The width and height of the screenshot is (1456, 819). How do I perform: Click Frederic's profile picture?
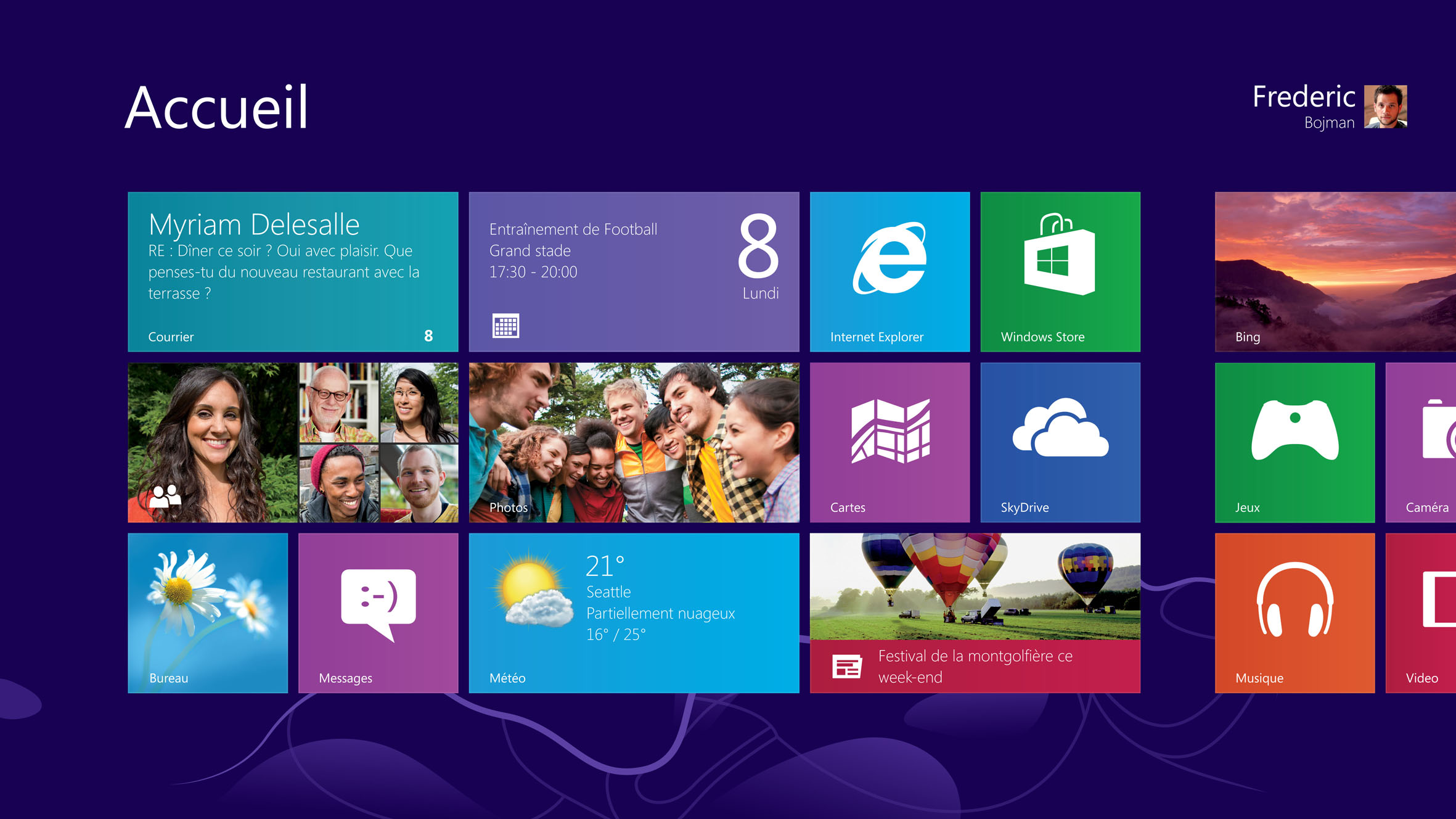pyautogui.click(x=1385, y=107)
